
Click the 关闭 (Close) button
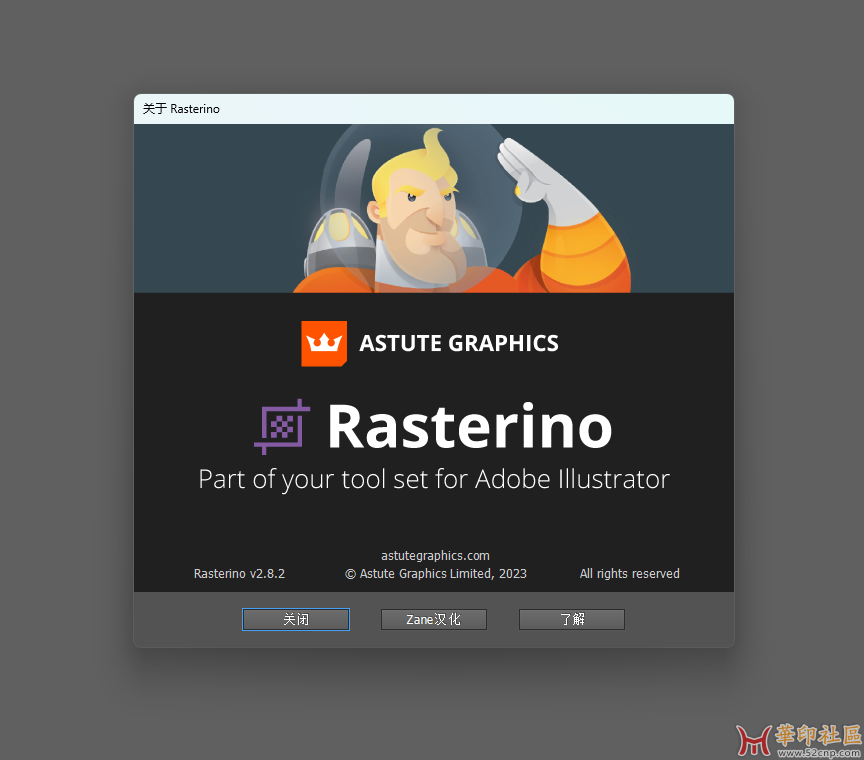pos(296,619)
